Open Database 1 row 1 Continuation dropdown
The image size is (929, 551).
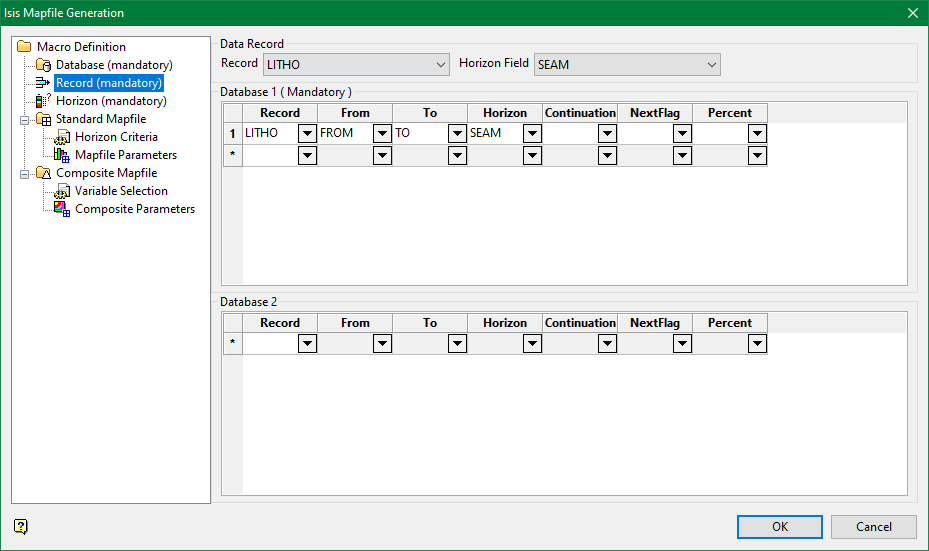coord(607,133)
